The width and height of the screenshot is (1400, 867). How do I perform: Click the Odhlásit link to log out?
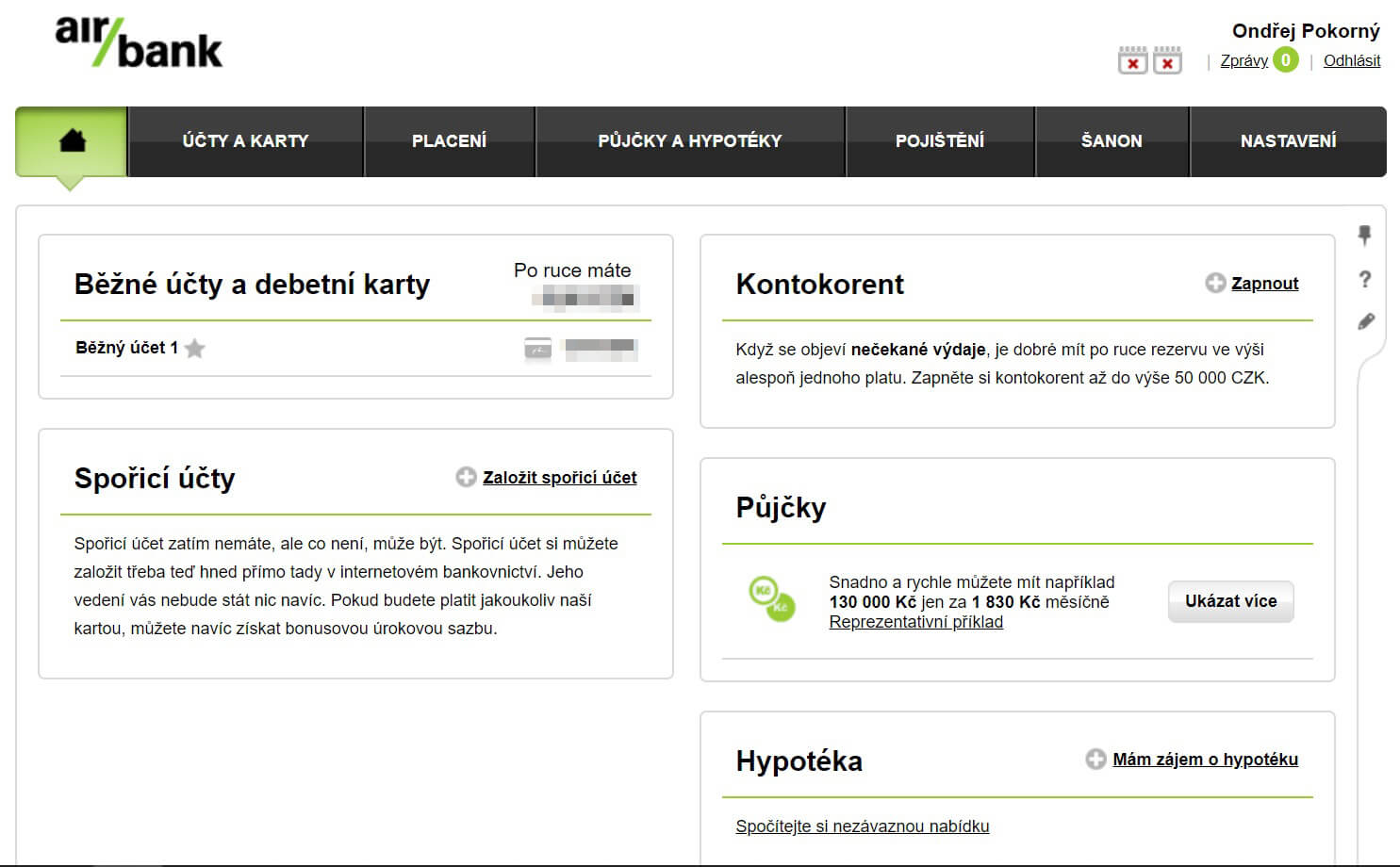[1351, 60]
